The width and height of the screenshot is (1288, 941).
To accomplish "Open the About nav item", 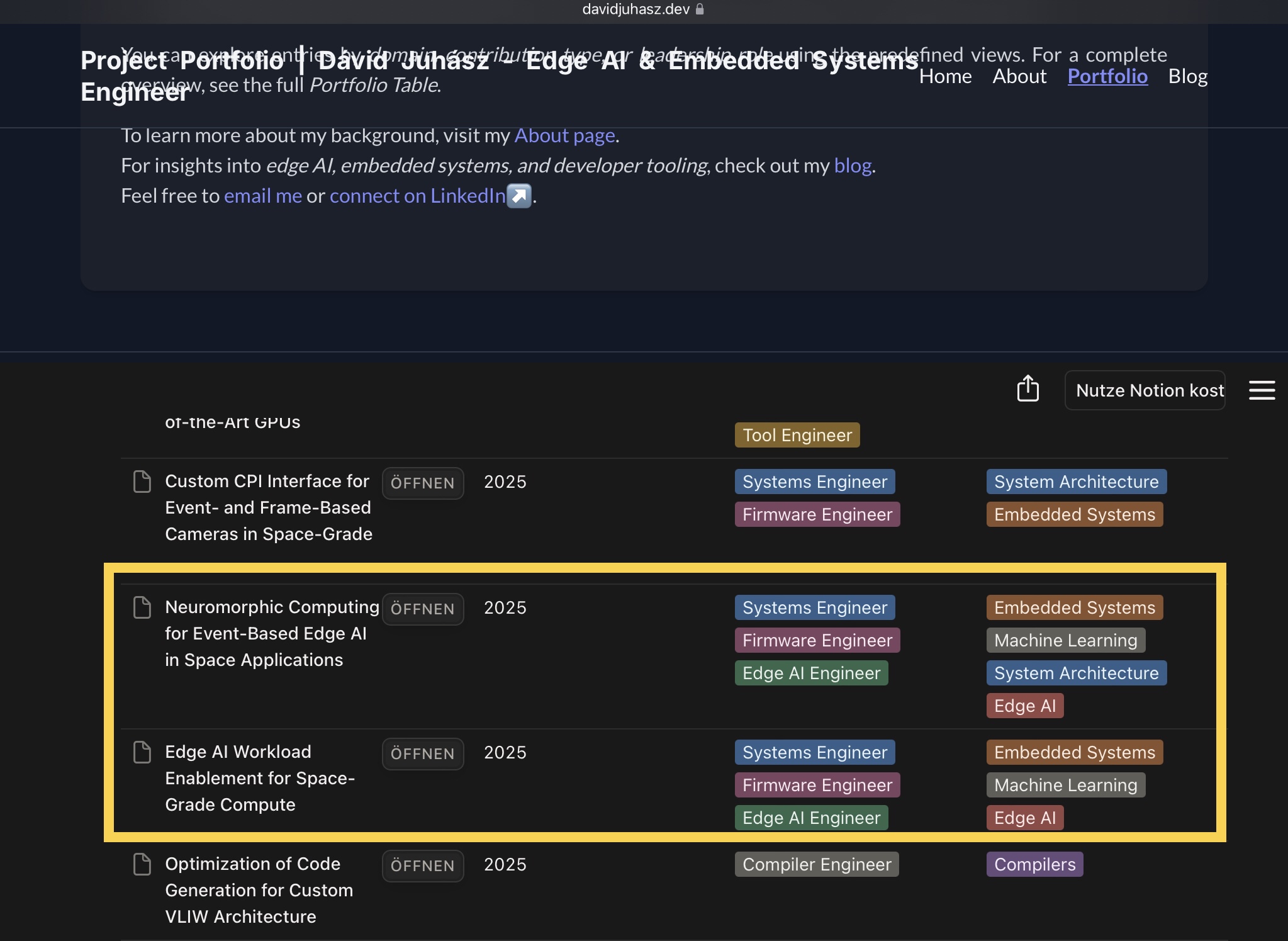I will pos(1019,76).
